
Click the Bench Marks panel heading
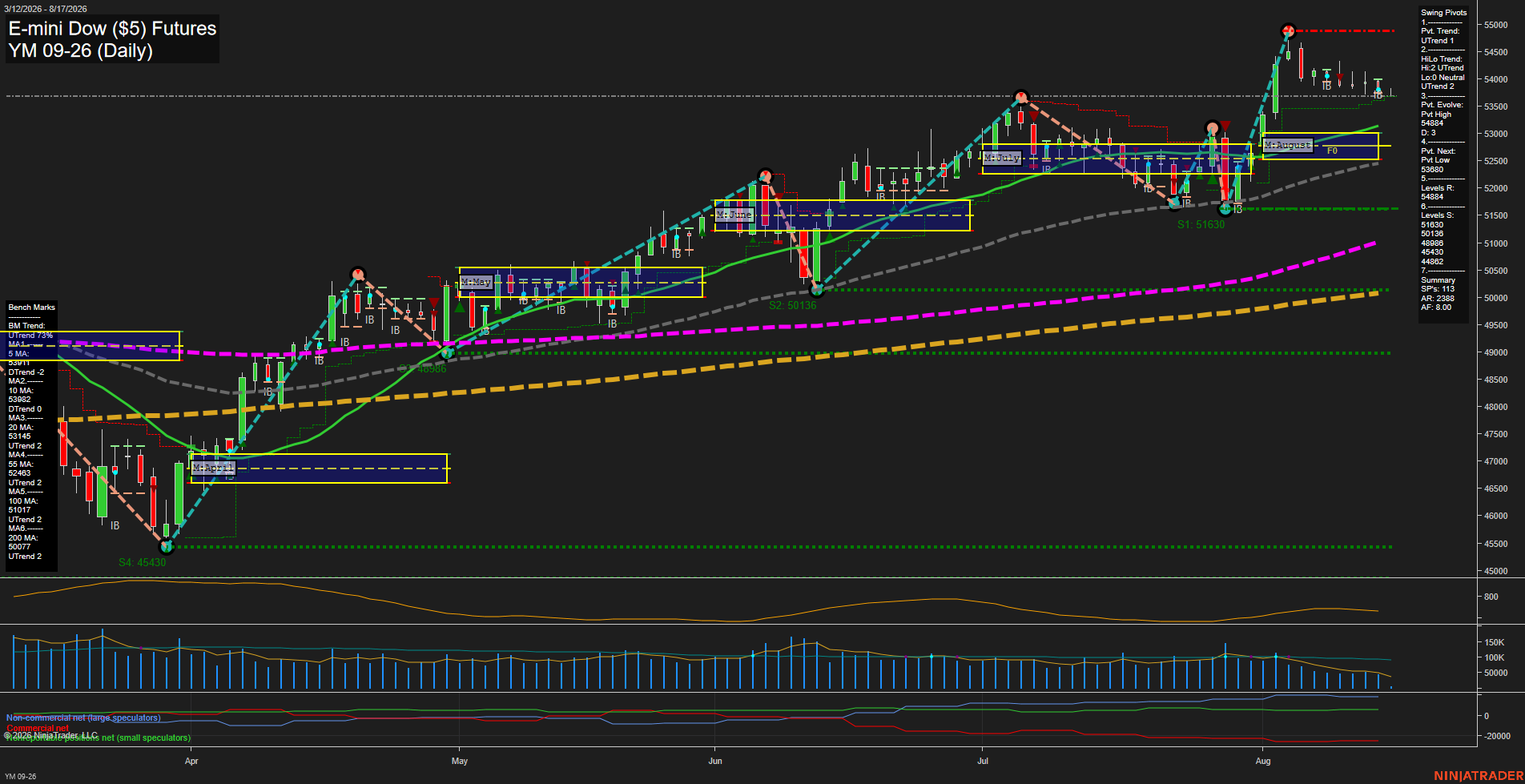(31, 308)
